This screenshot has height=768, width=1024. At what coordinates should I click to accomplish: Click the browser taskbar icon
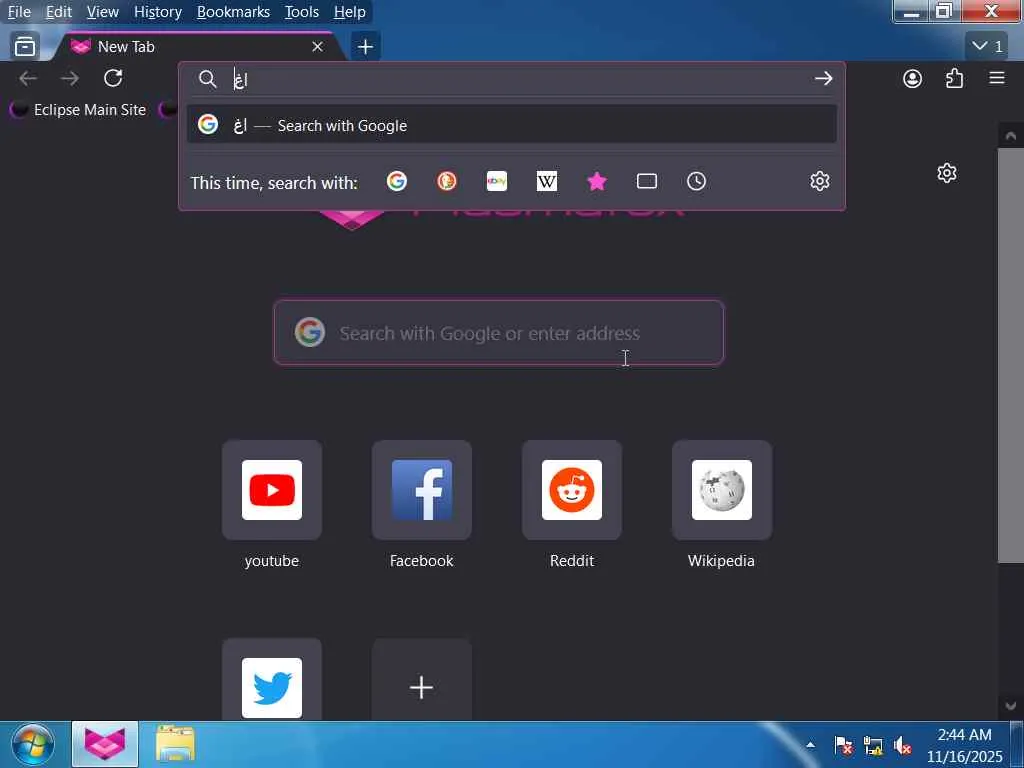pos(104,744)
